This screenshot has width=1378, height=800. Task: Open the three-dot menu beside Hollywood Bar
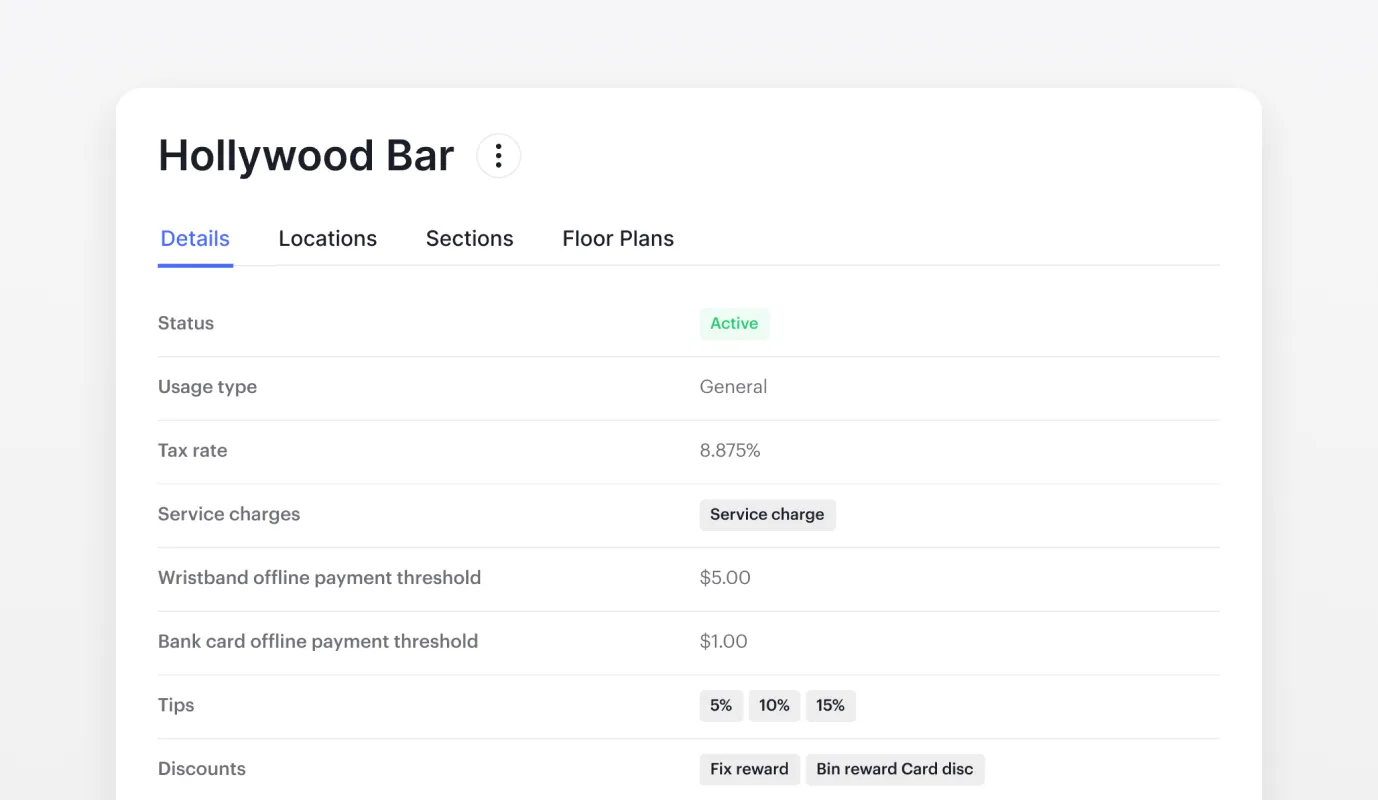pos(498,156)
